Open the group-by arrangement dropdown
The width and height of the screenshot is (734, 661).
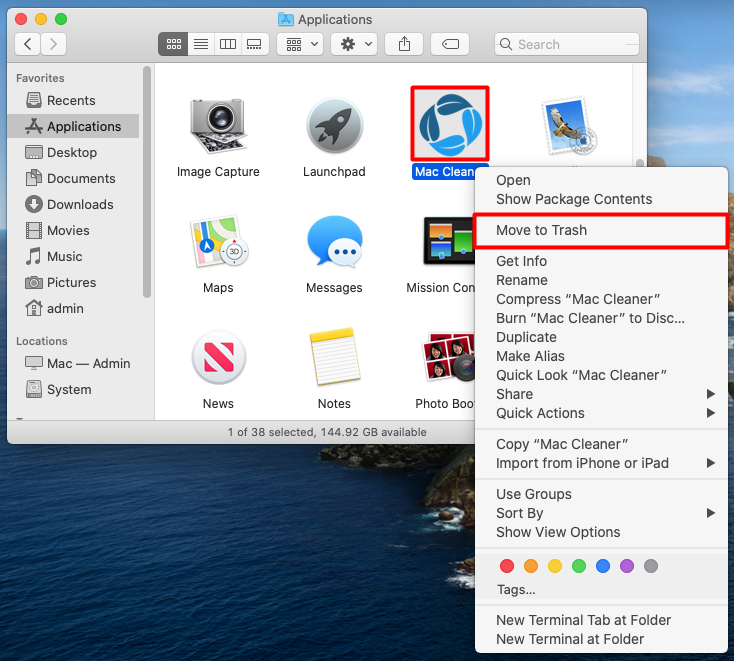(300, 44)
